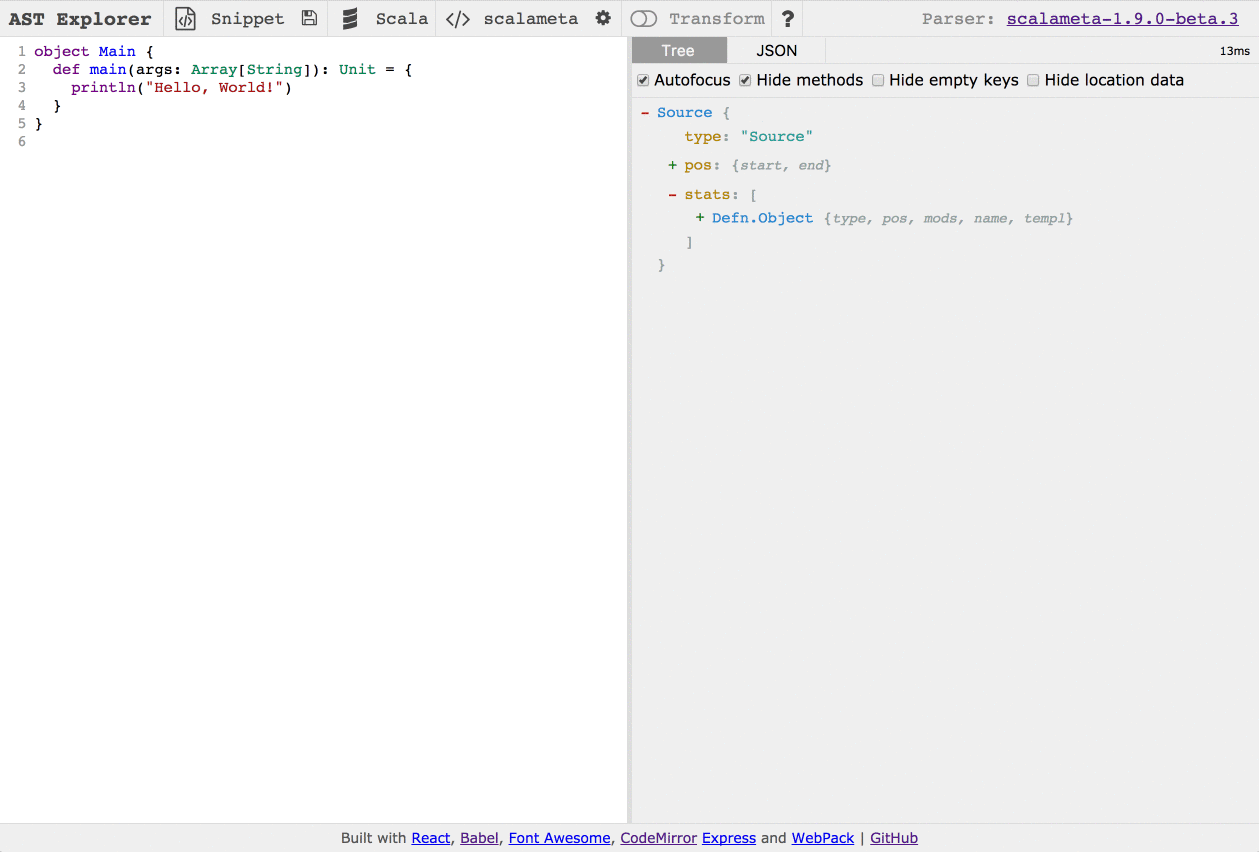This screenshot has width=1259, height=852.
Task: Open the WebPack link
Action: coord(823,838)
